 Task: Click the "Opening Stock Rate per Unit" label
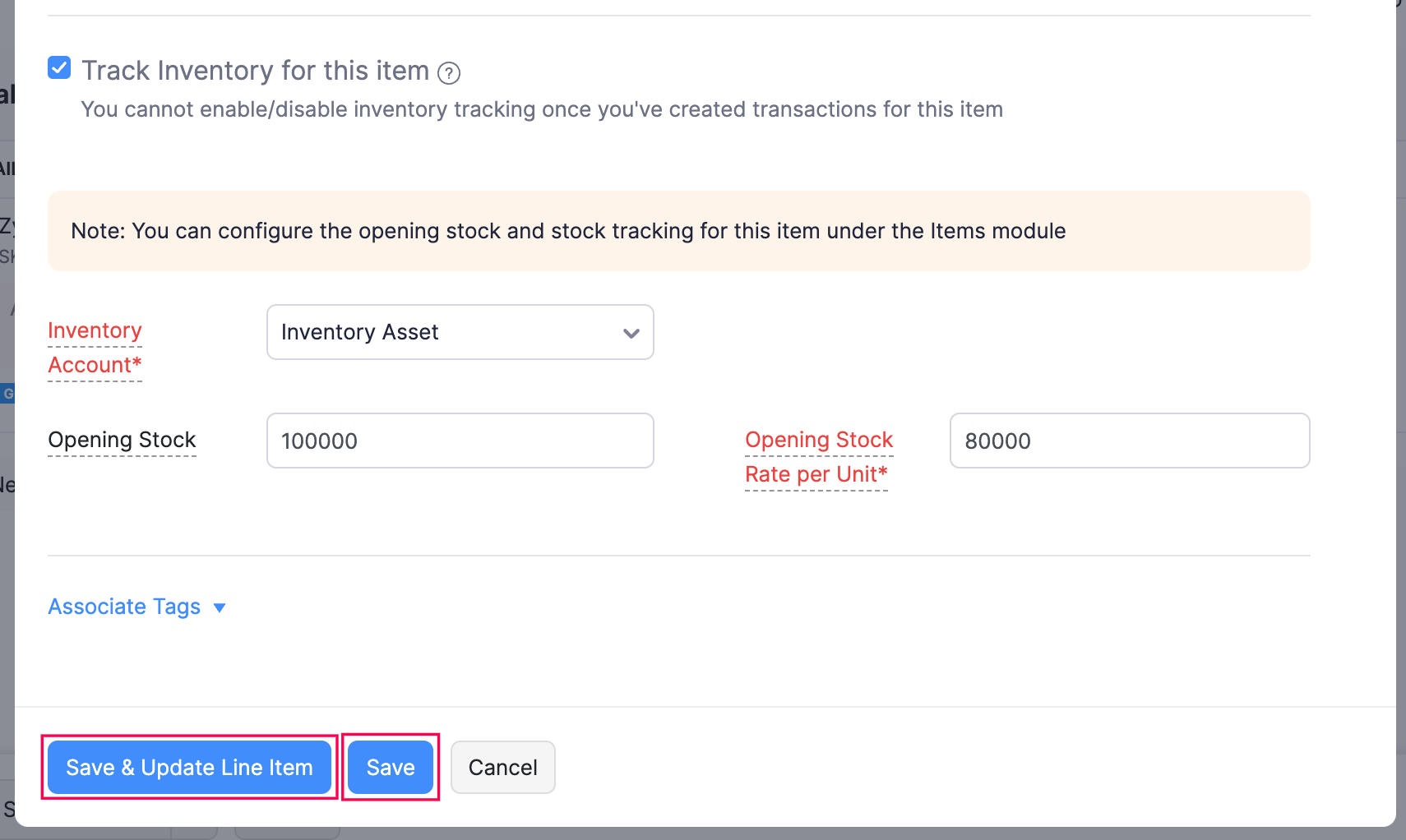(818, 456)
